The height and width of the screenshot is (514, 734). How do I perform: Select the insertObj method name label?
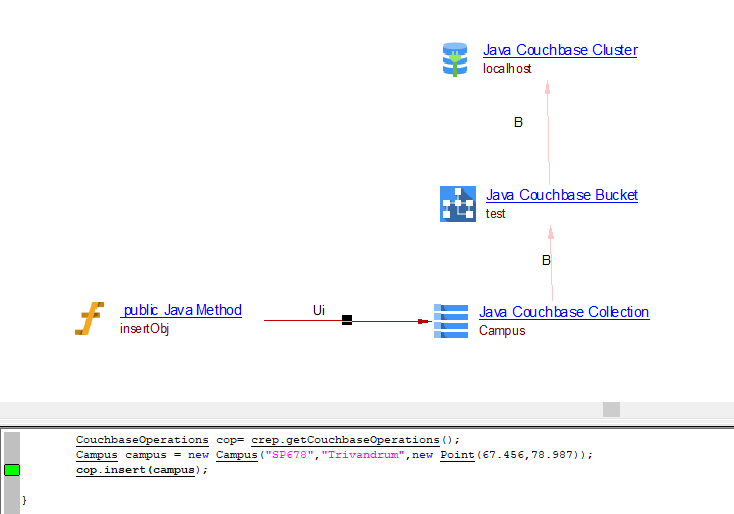click(x=145, y=329)
